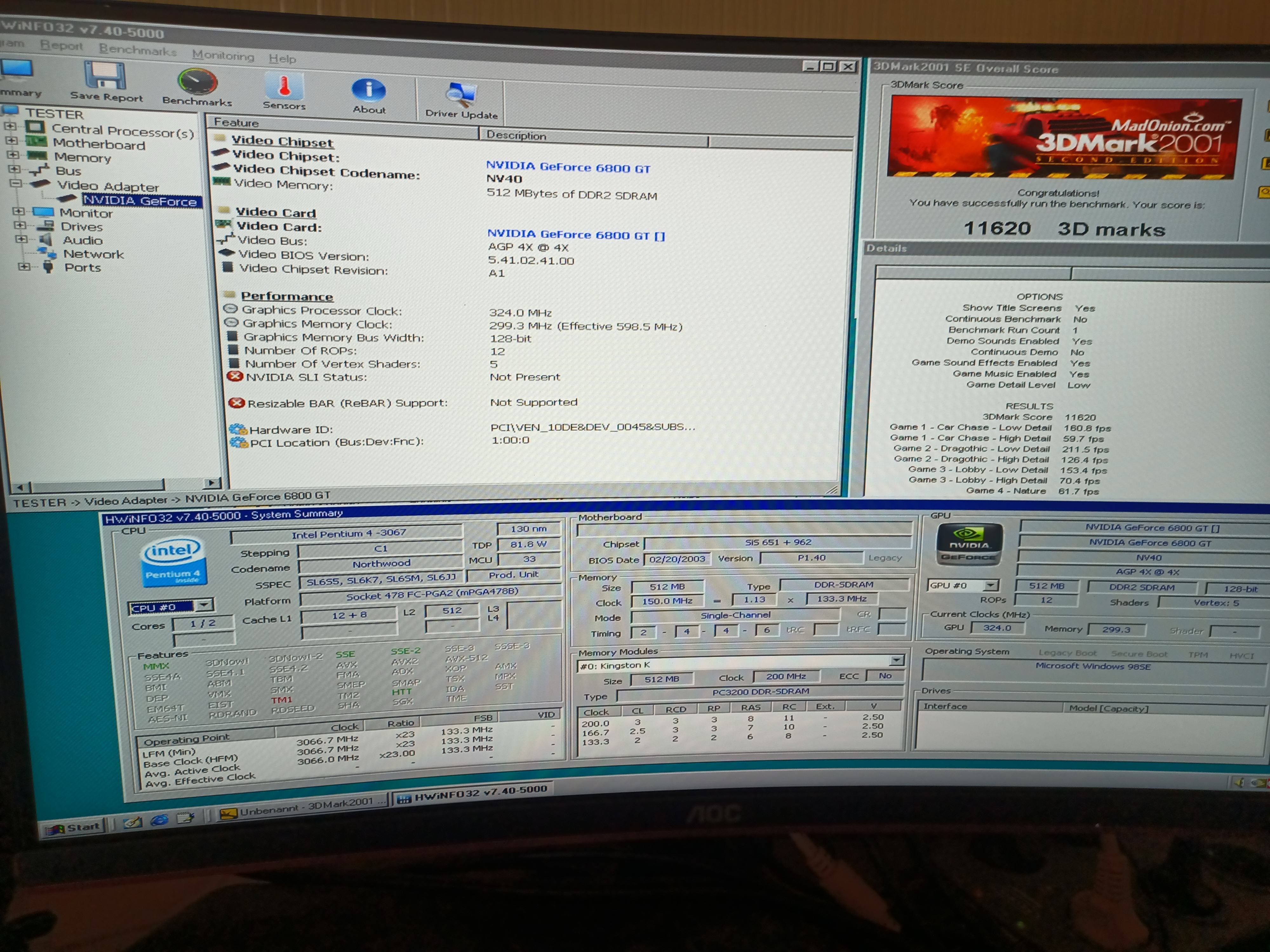
Task: Click the Hardware ID row
Action: point(463,428)
